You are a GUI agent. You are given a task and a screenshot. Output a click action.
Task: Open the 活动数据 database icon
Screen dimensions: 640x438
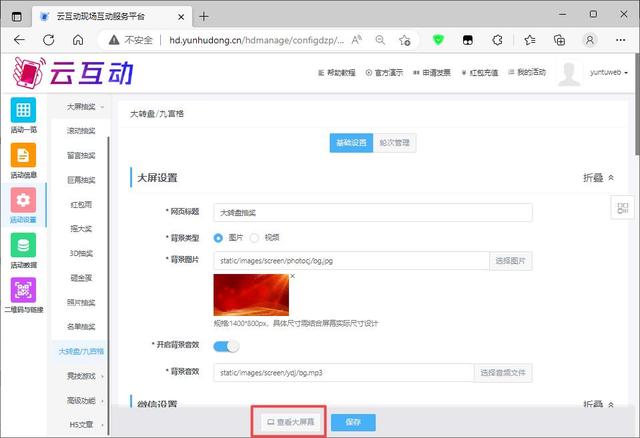coord(23,245)
